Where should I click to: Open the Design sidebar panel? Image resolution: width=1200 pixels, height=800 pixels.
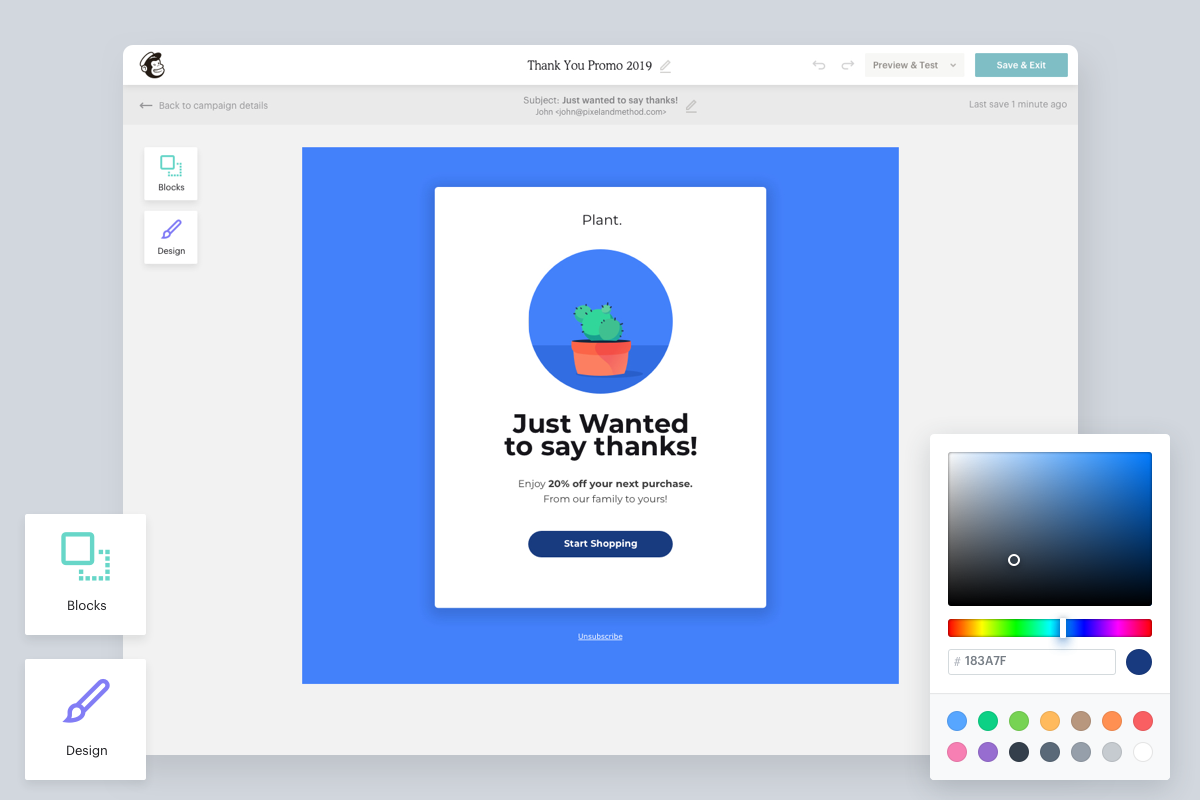point(170,237)
